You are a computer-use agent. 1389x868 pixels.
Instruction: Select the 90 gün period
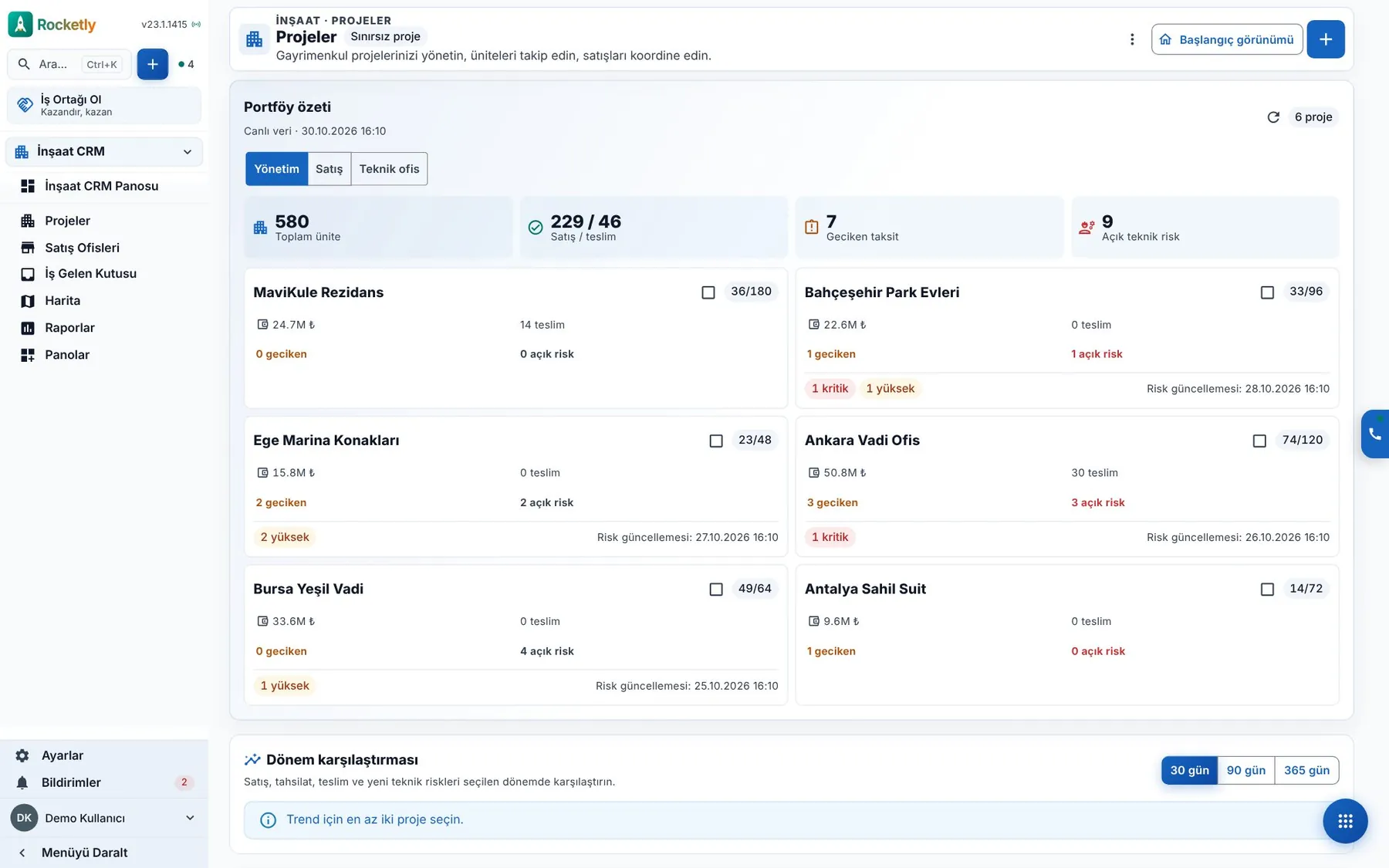[1246, 770]
